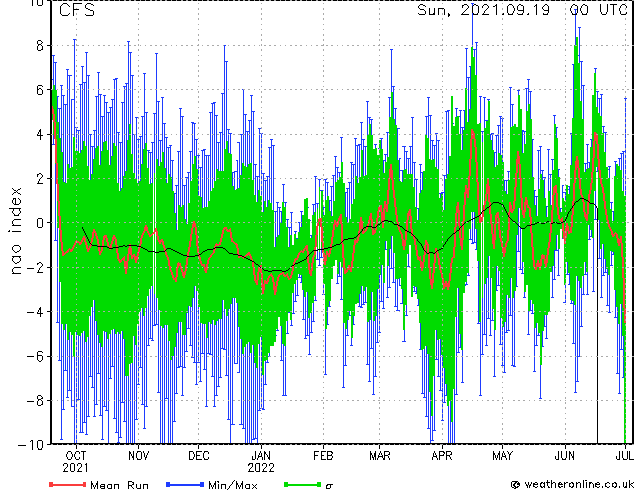Click the 'Sun, 2021.09.19 00 UTC' date text
The image size is (634, 490).
pyautogui.click(x=522, y=10)
